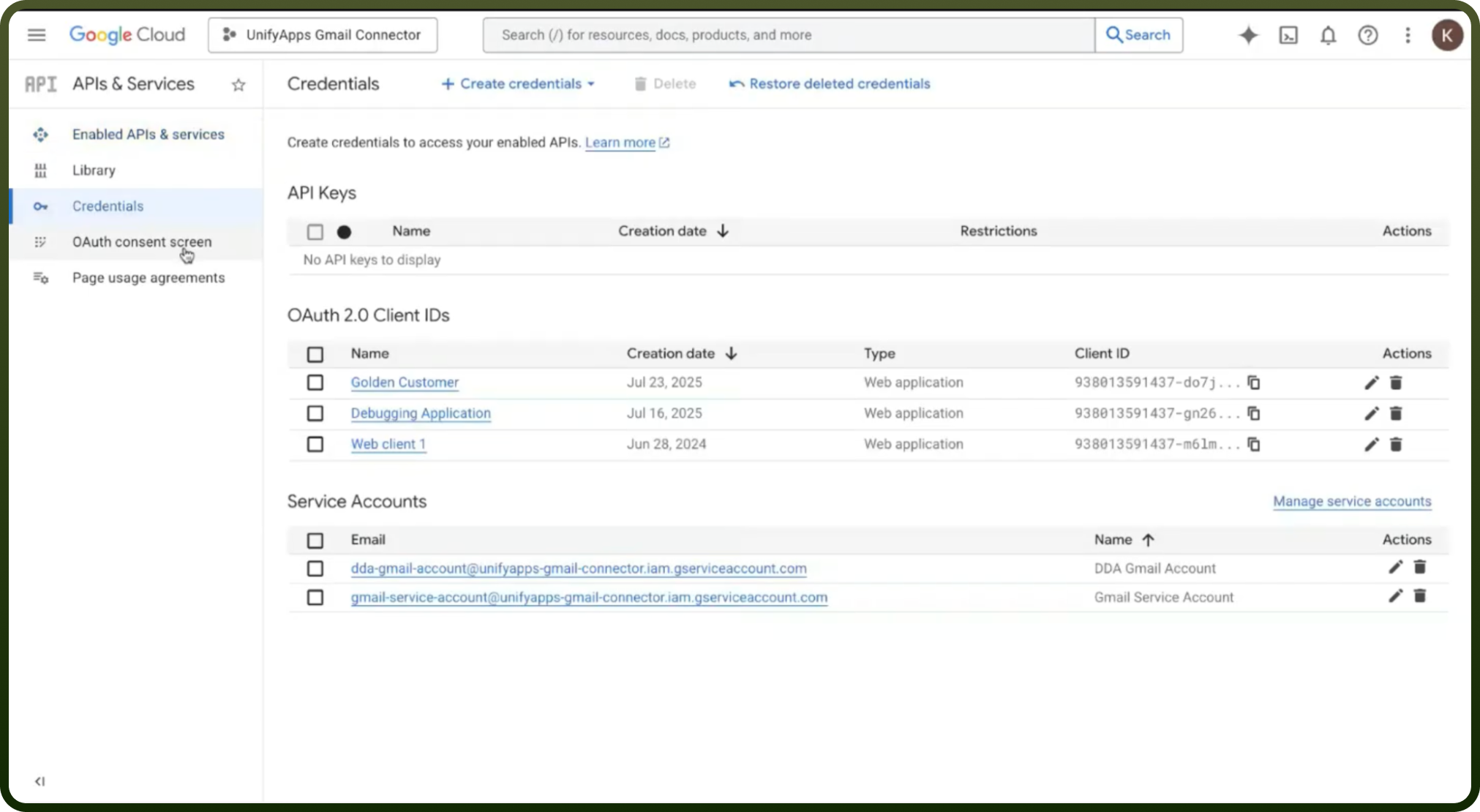Open the Create credentials dropdown
Viewport: 1480px width, 812px height.
(x=518, y=84)
